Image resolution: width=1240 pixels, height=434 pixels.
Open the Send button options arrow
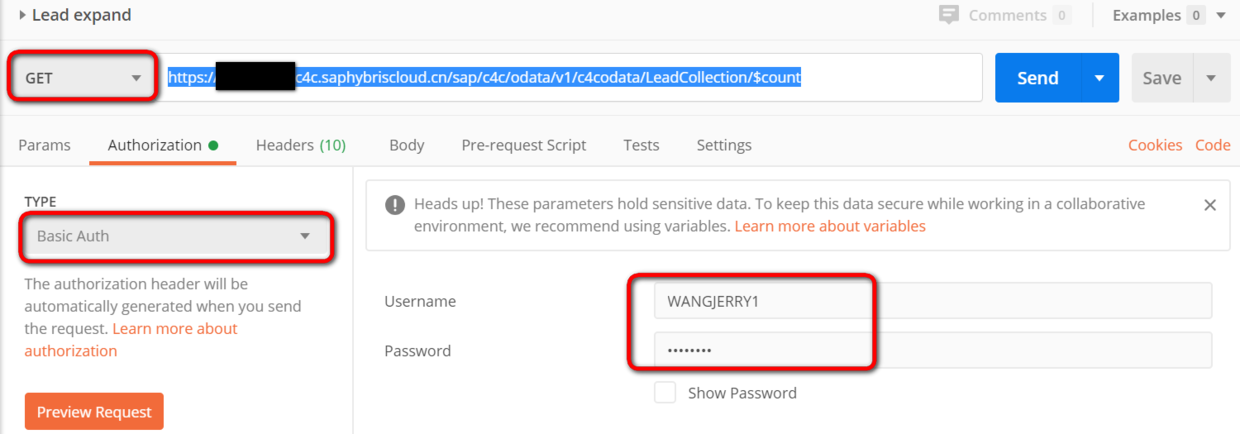(1099, 78)
